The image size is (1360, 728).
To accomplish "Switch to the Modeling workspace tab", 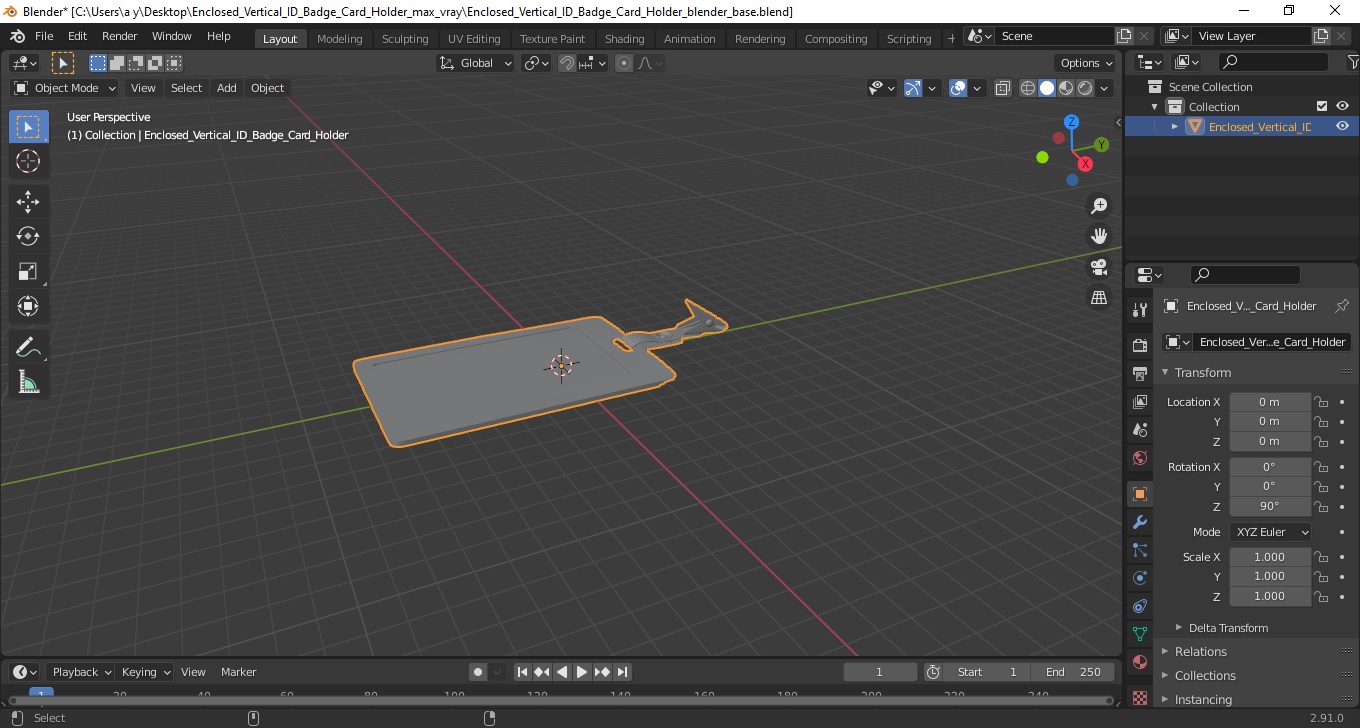I will click(x=339, y=39).
